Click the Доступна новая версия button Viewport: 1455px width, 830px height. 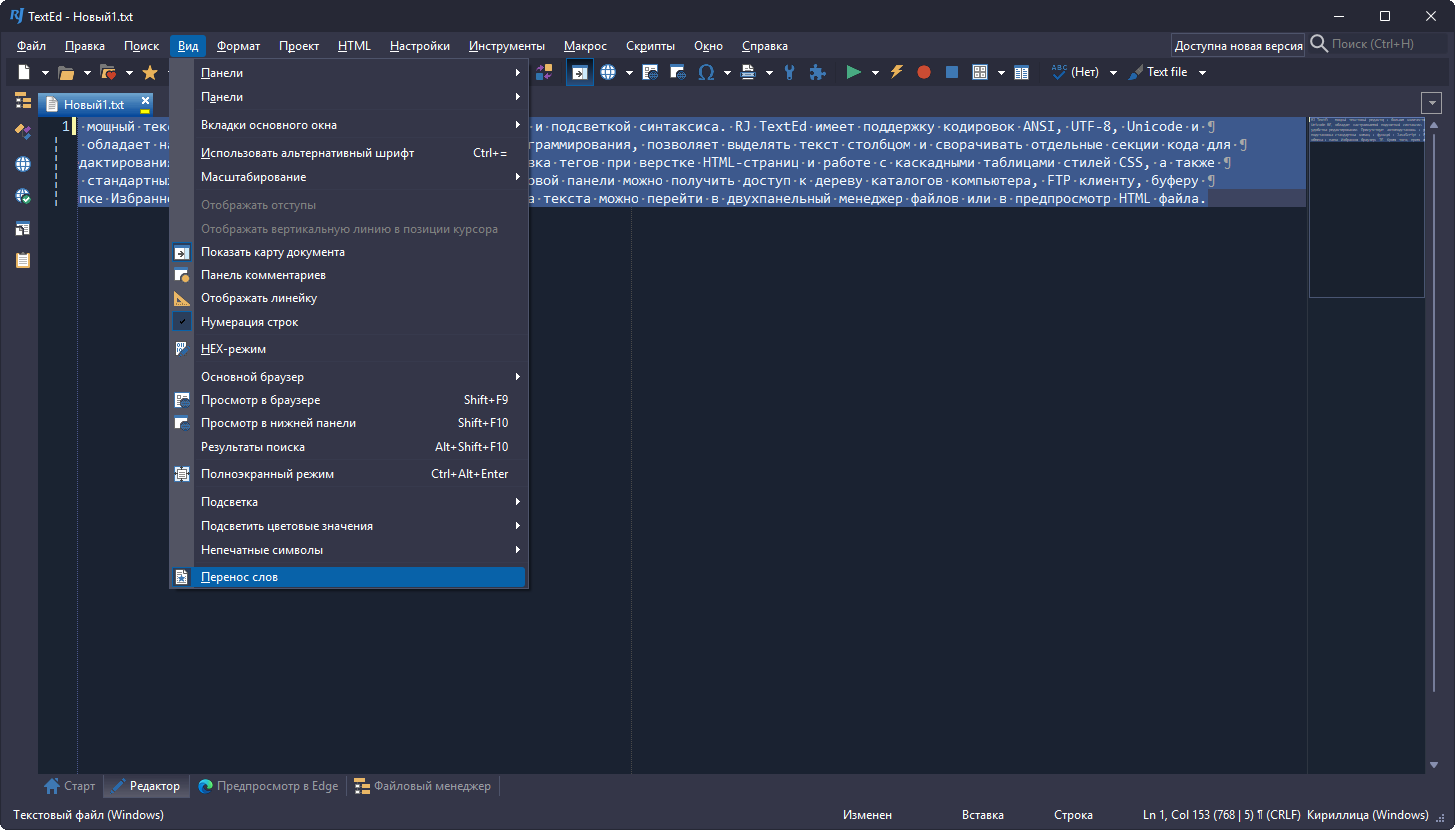tap(1238, 45)
